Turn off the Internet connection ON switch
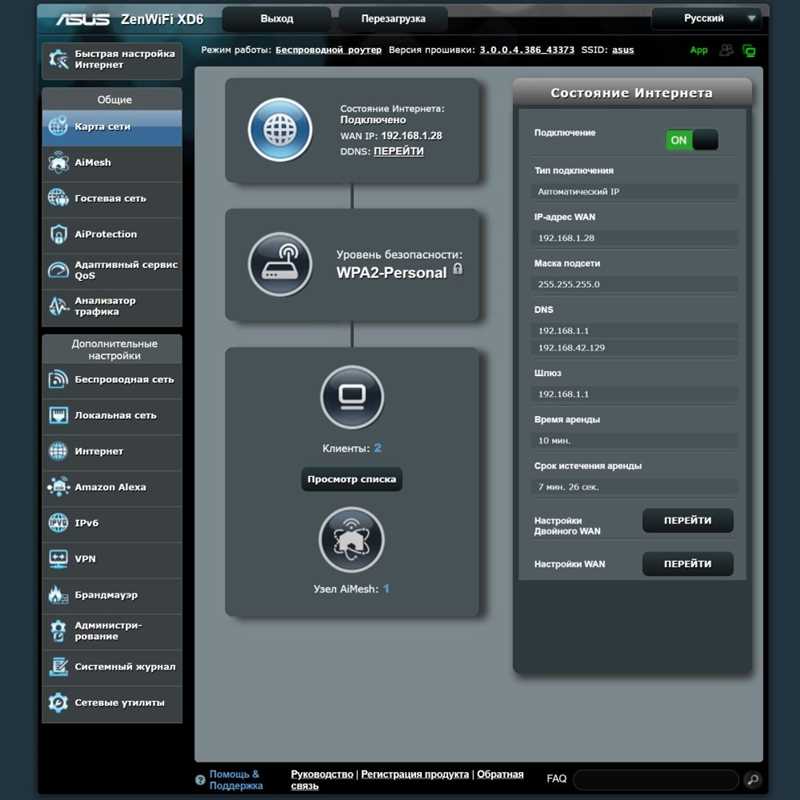Image resolution: width=800 pixels, height=800 pixels. pos(692,140)
